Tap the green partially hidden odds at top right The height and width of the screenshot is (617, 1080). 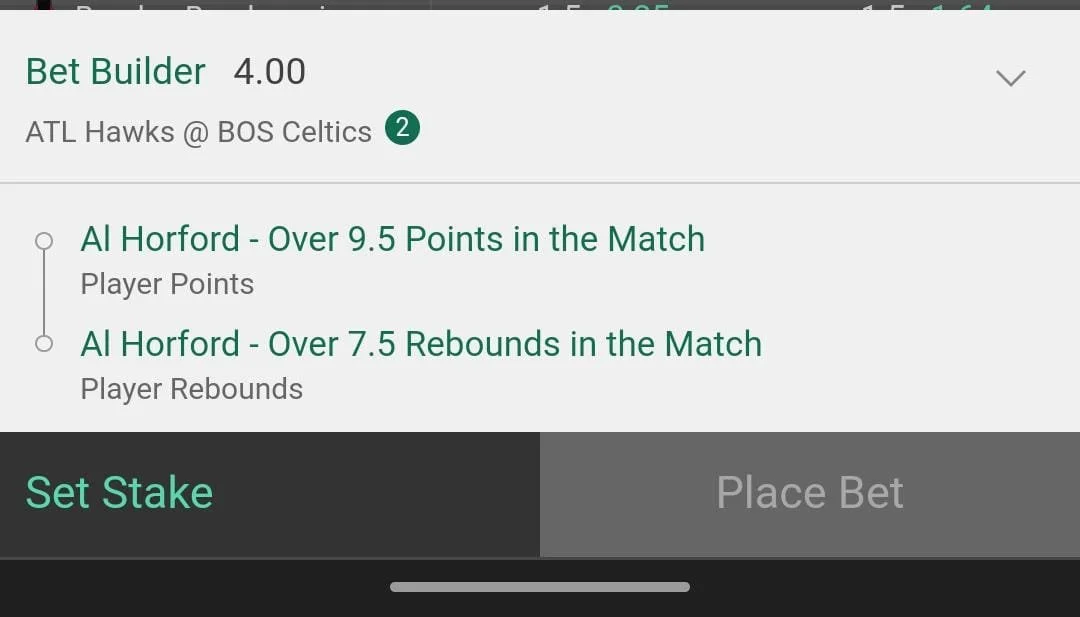pos(963,6)
